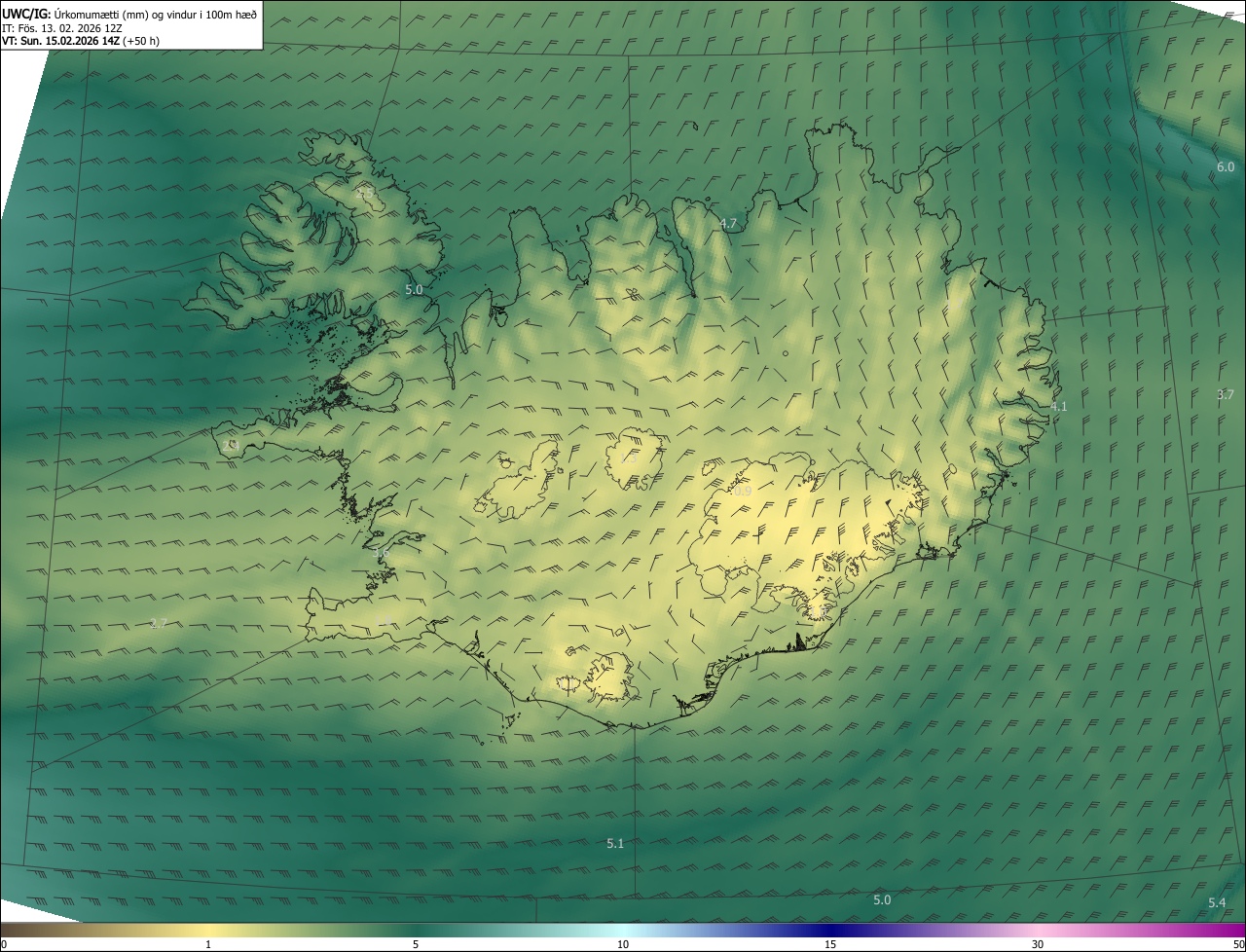Click the map title 'Úrkomumætti (mm) og vindur í 100m hæð'
1246x952 pixels.
[x=155, y=14]
